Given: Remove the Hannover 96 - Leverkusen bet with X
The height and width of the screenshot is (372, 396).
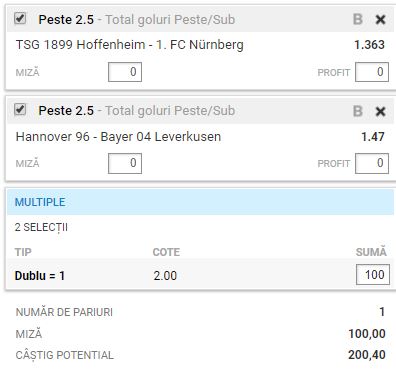Looking at the screenshot, I should tap(380, 111).
